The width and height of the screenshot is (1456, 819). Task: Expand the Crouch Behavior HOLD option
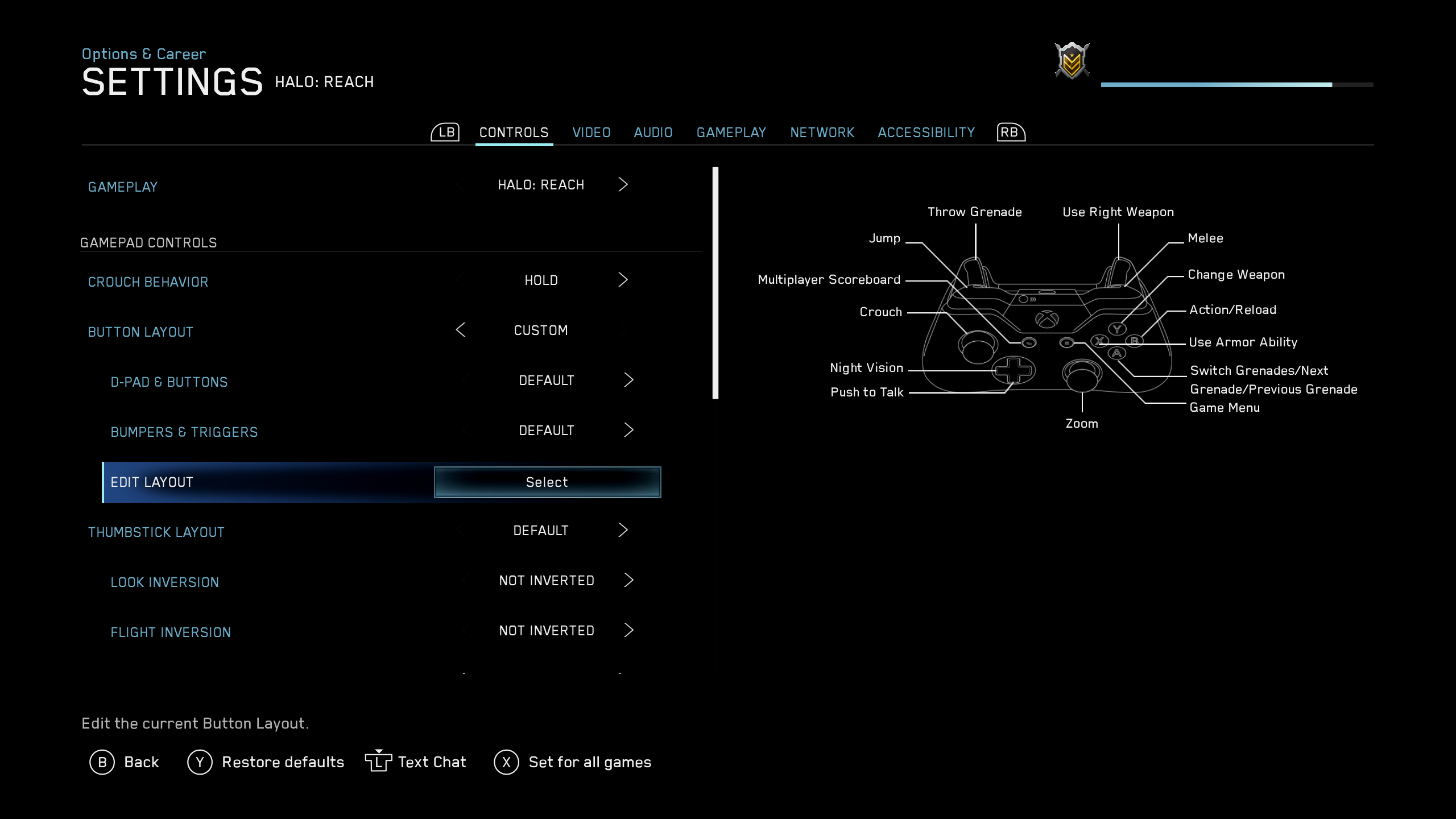coord(622,280)
